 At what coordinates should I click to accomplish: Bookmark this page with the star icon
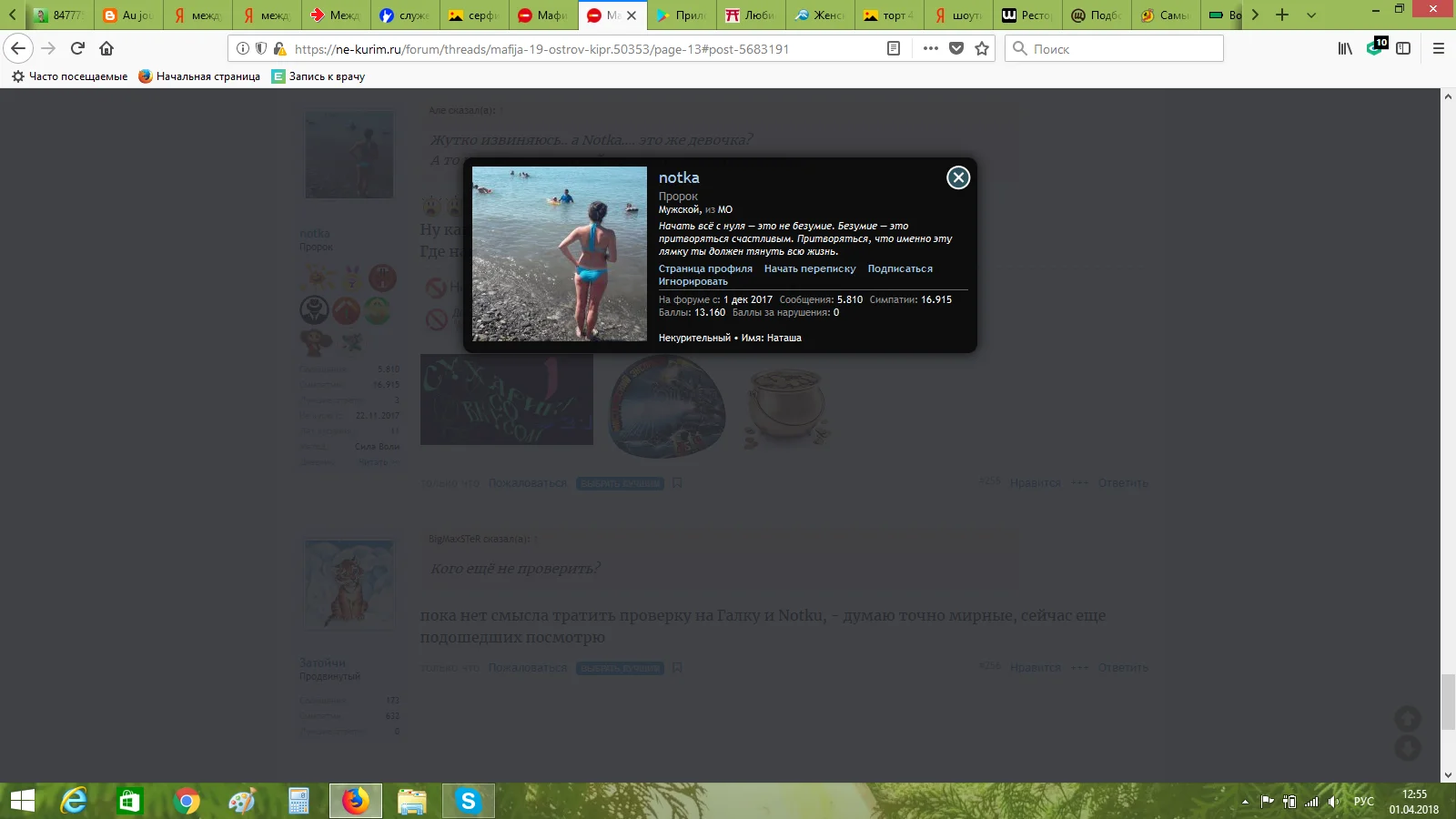point(982,48)
